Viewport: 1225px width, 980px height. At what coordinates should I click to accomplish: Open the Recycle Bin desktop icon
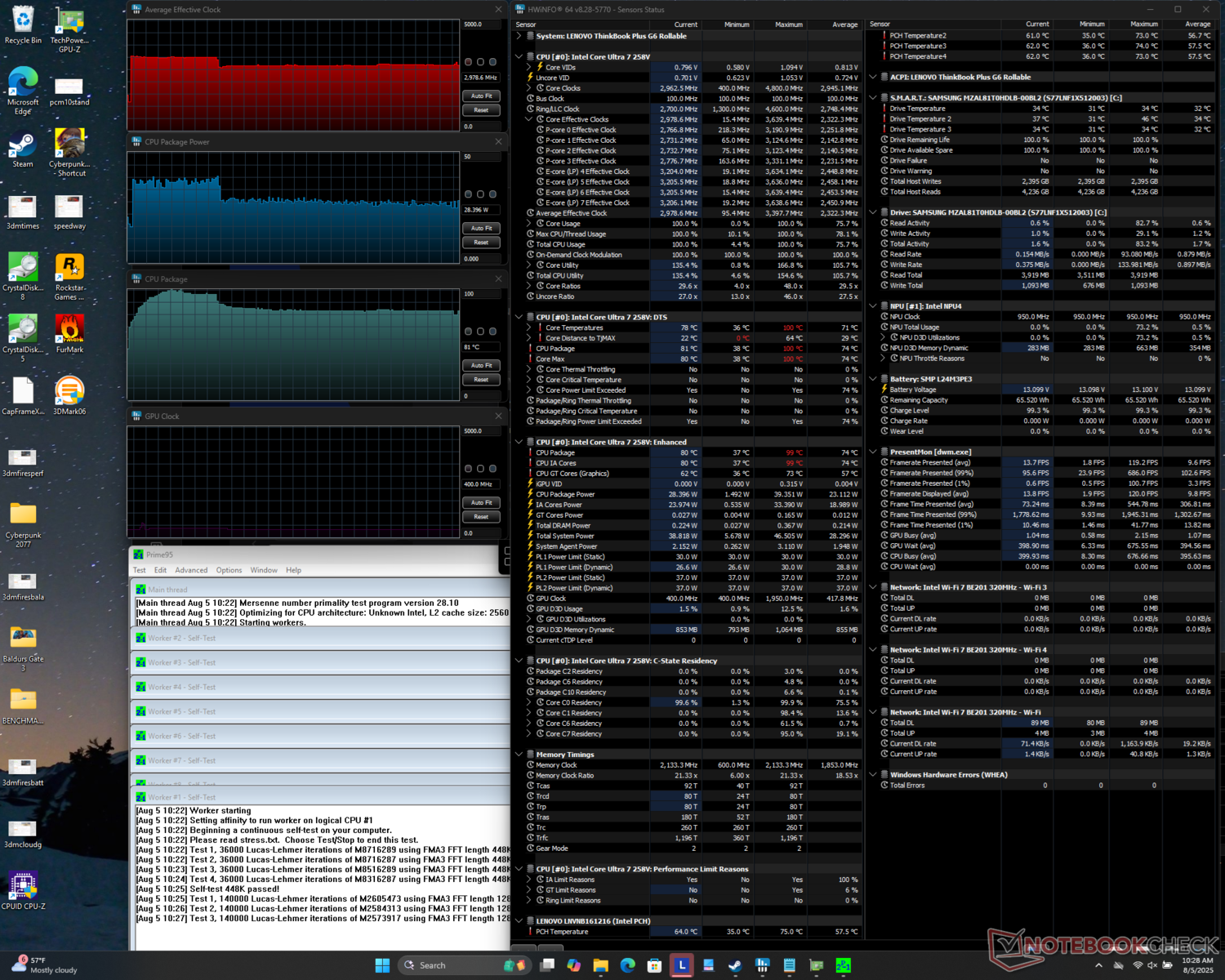pos(23,24)
